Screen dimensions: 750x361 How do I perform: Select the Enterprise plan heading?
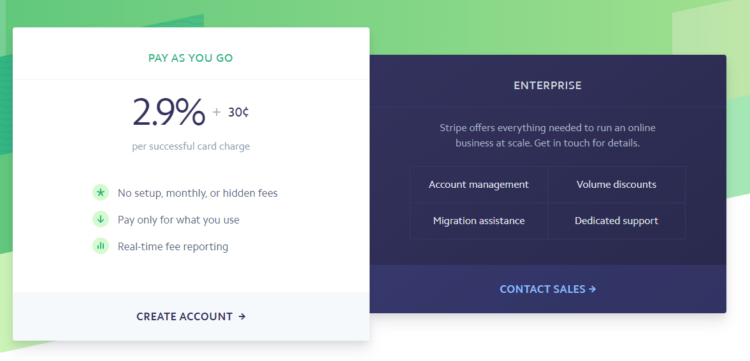pyautogui.click(x=548, y=86)
